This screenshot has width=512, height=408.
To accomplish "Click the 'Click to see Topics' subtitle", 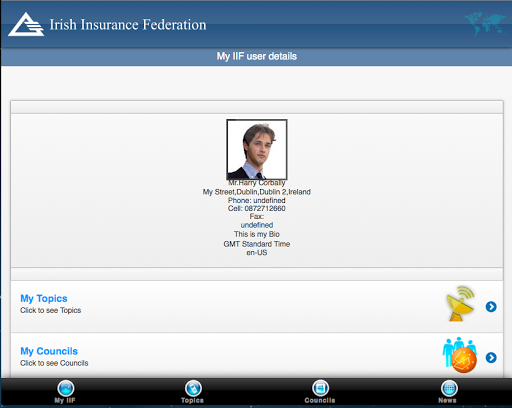I will pos(50,310).
